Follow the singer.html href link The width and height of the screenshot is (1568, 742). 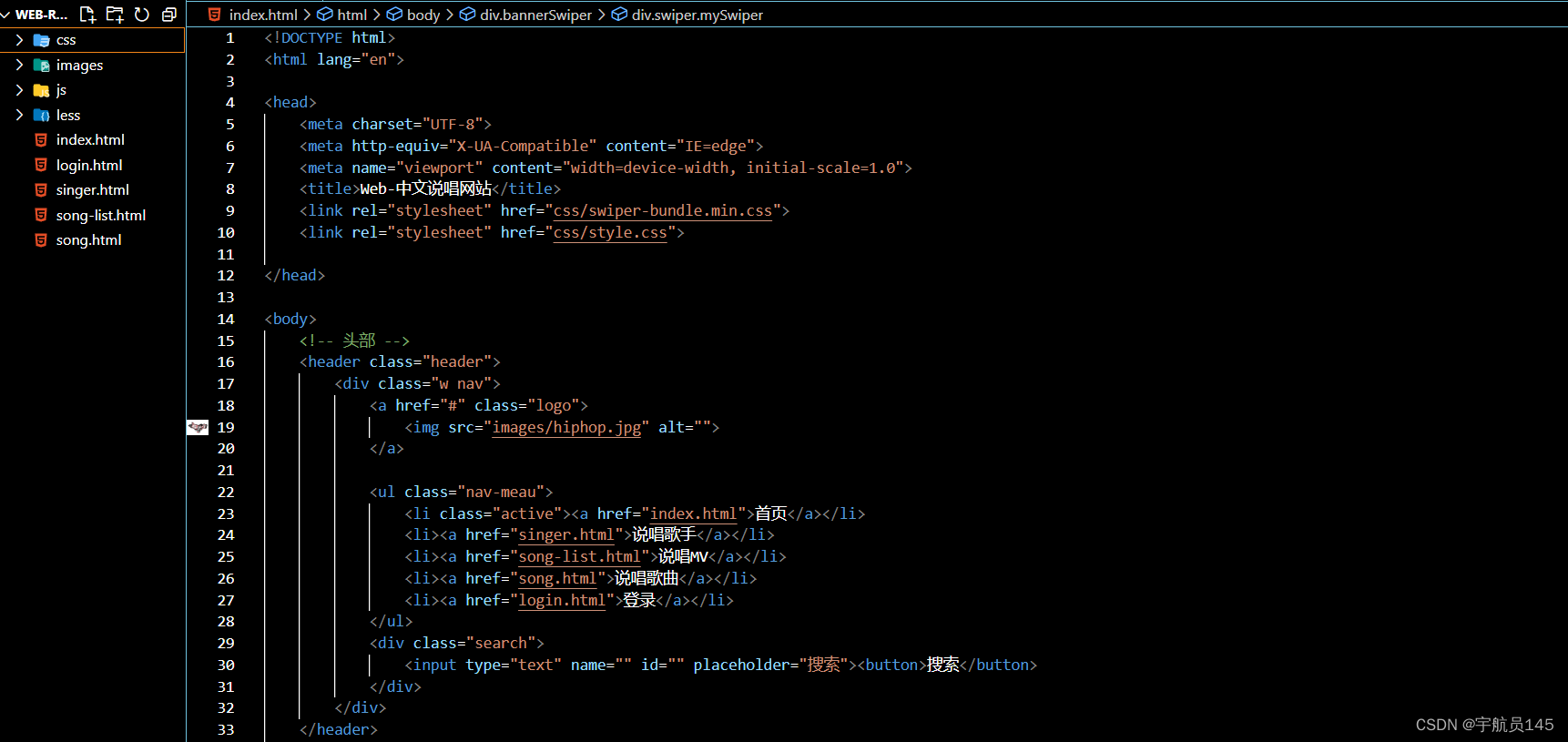566,535
